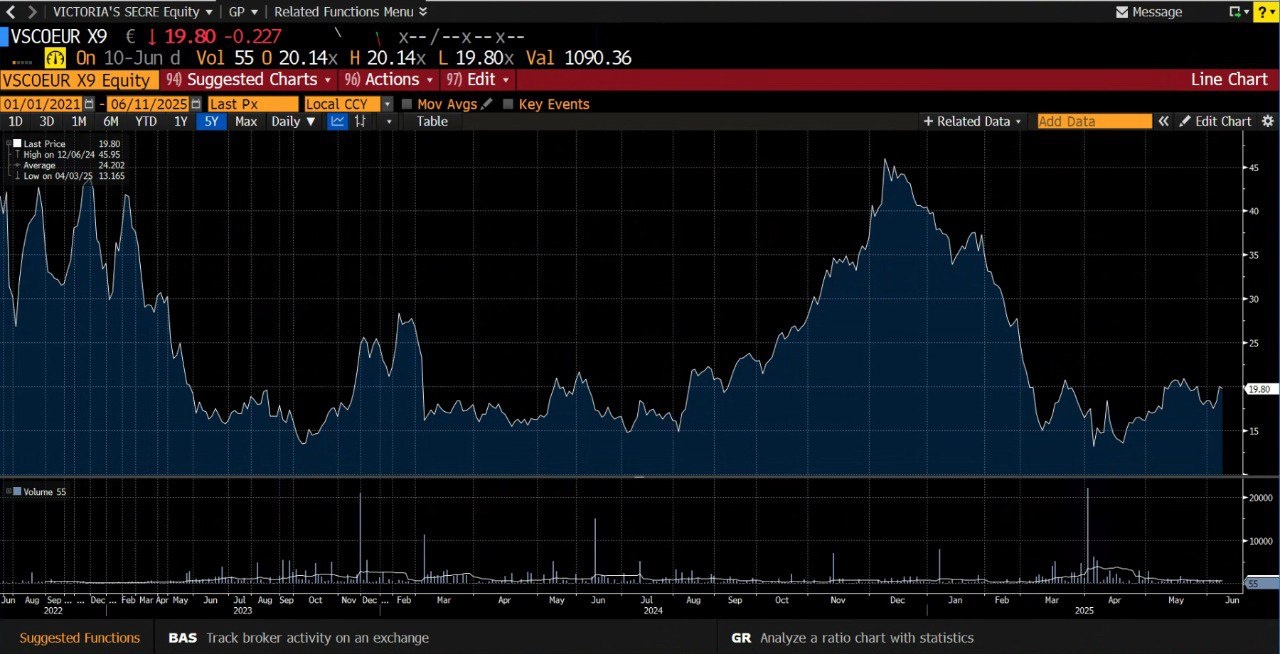Click the Suggested Functions label
The width and height of the screenshot is (1280, 654).
[x=80, y=637]
